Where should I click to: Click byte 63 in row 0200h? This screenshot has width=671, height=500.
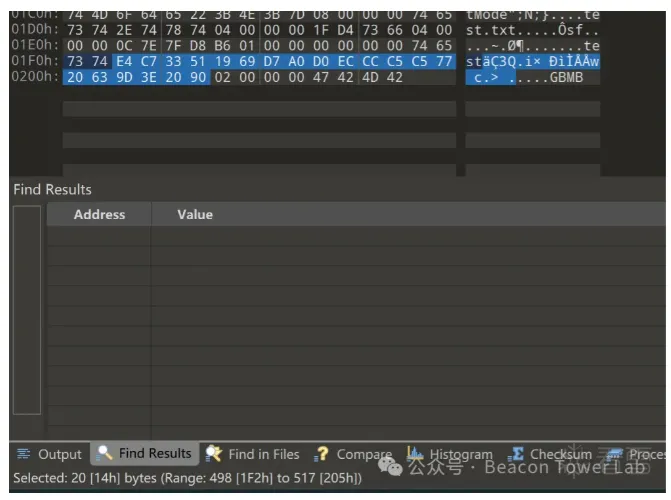click(x=100, y=77)
